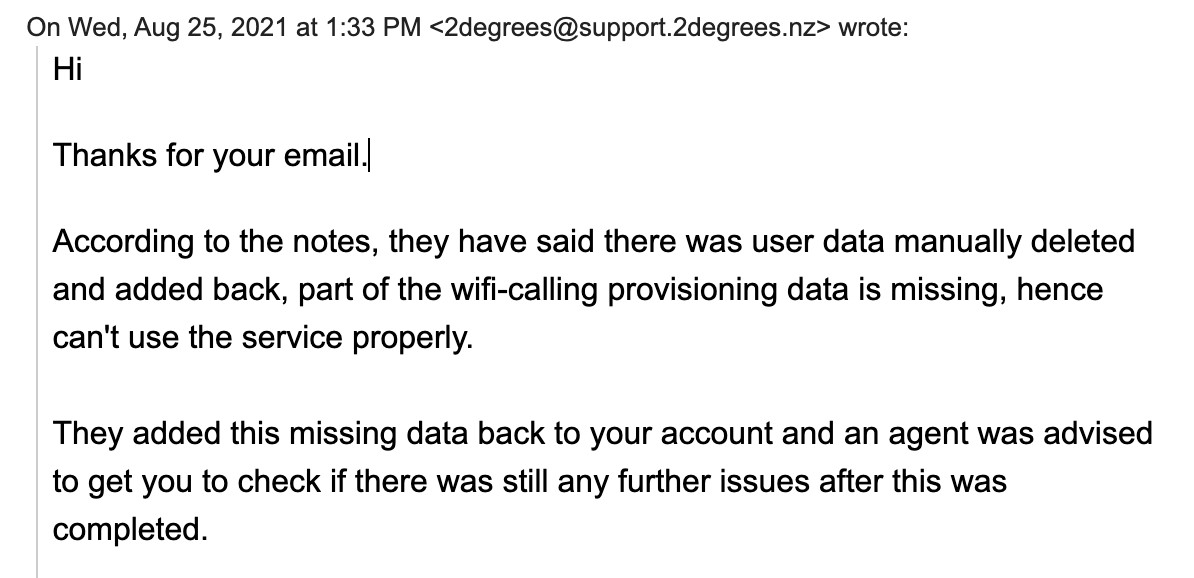The image size is (1194, 578).
Task: Place cursor on the 'Hi' greeting line
Action: 67,70
